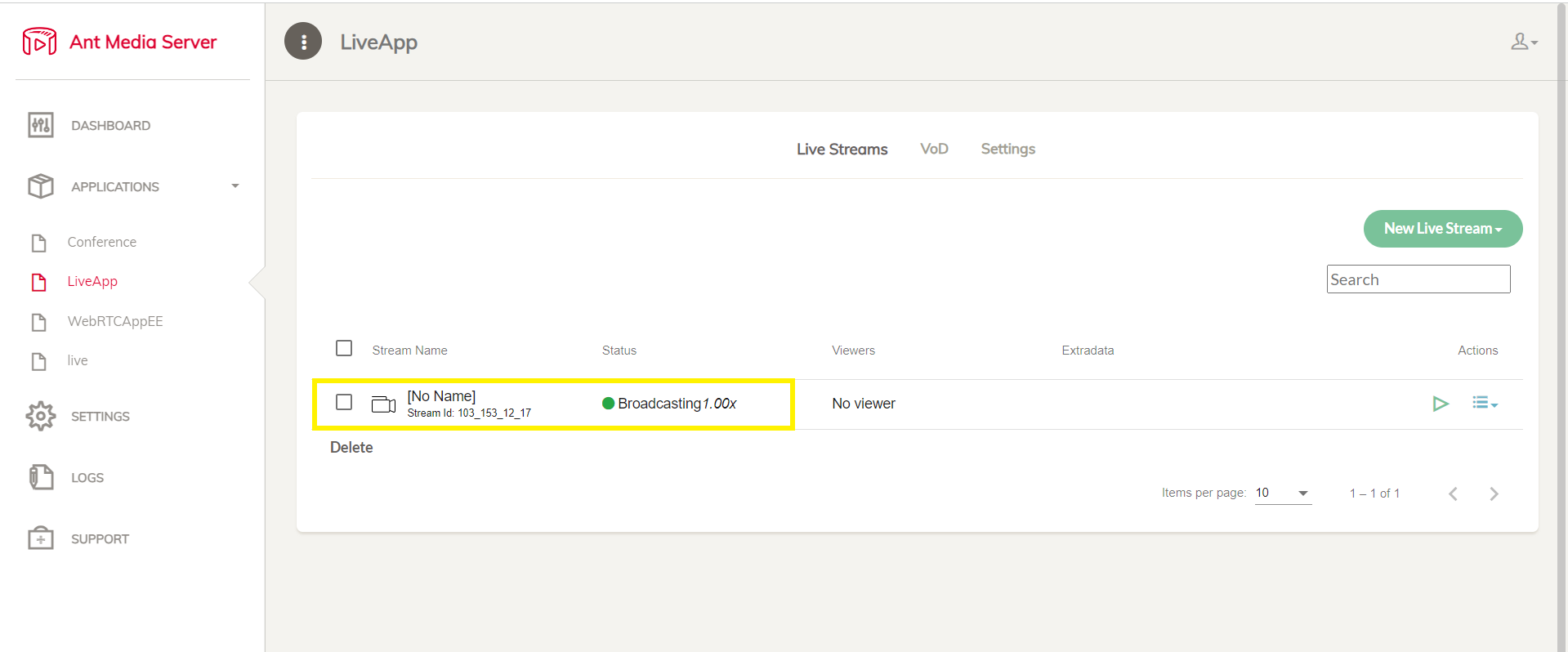Switch to the Live Streams tab

[x=842, y=150]
